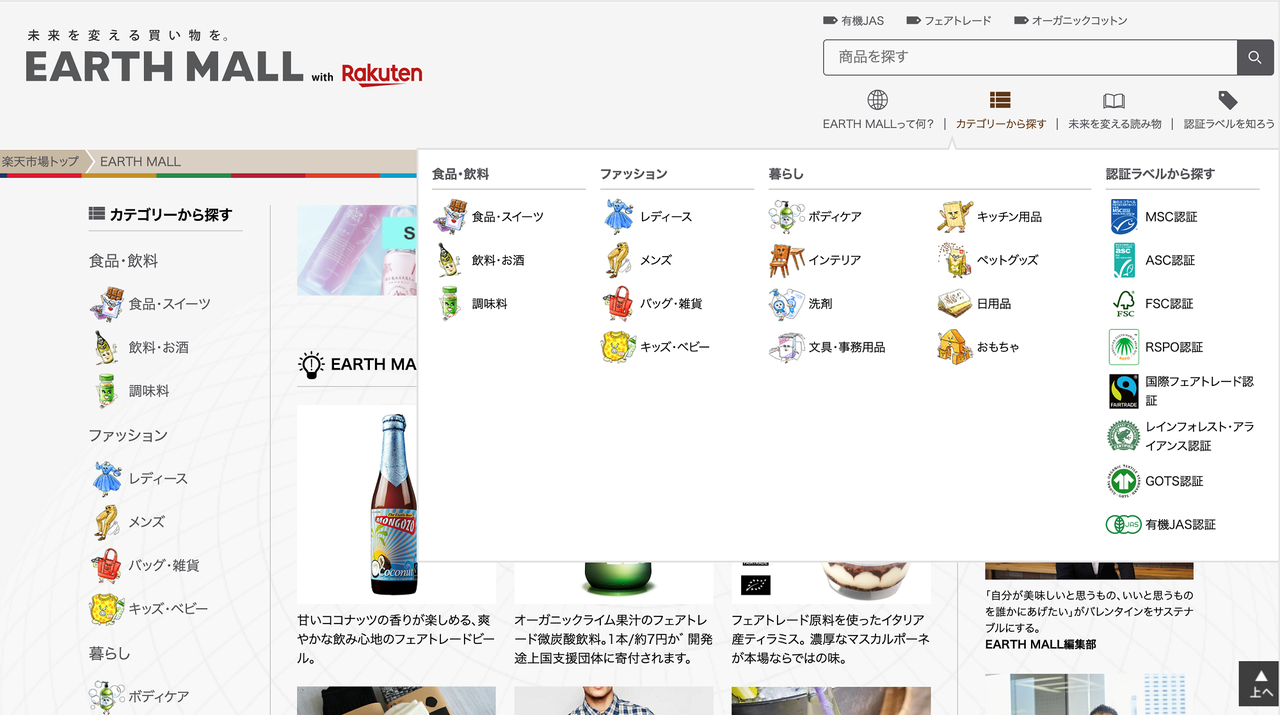Click sidebar キッズ・ベビー link
Viewport: 1280px width, 715px height.
[168, 608]
